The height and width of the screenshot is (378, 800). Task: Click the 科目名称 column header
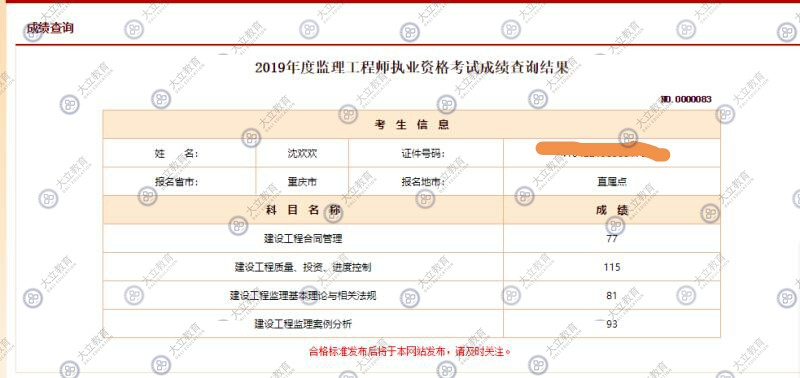303,210
